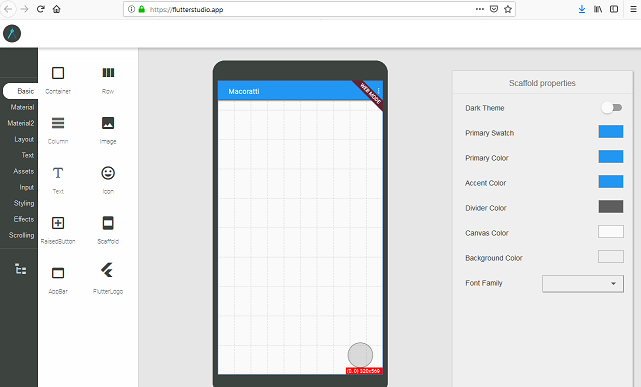Switch to the Layout widgets tab

click(x=24, y=139)
